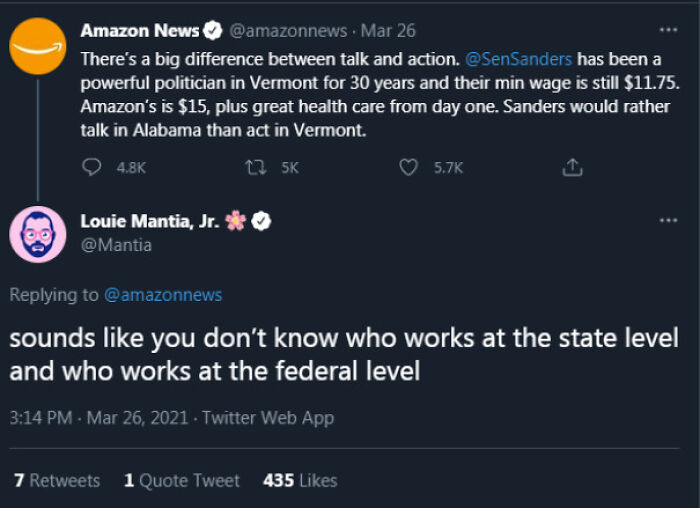Click Louie Mantia's verified badge
The height and width of the screenshot is (508, 700).
[261, 222]
